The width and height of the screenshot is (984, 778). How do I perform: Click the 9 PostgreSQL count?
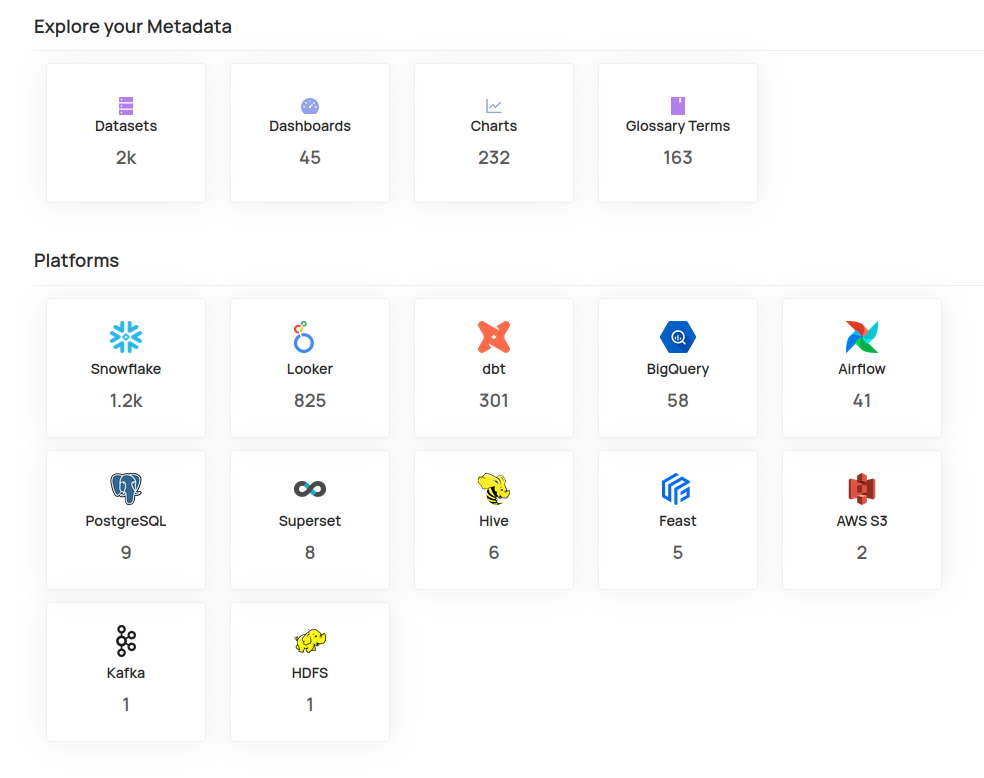pyautogui.click(x=126, y=552)
